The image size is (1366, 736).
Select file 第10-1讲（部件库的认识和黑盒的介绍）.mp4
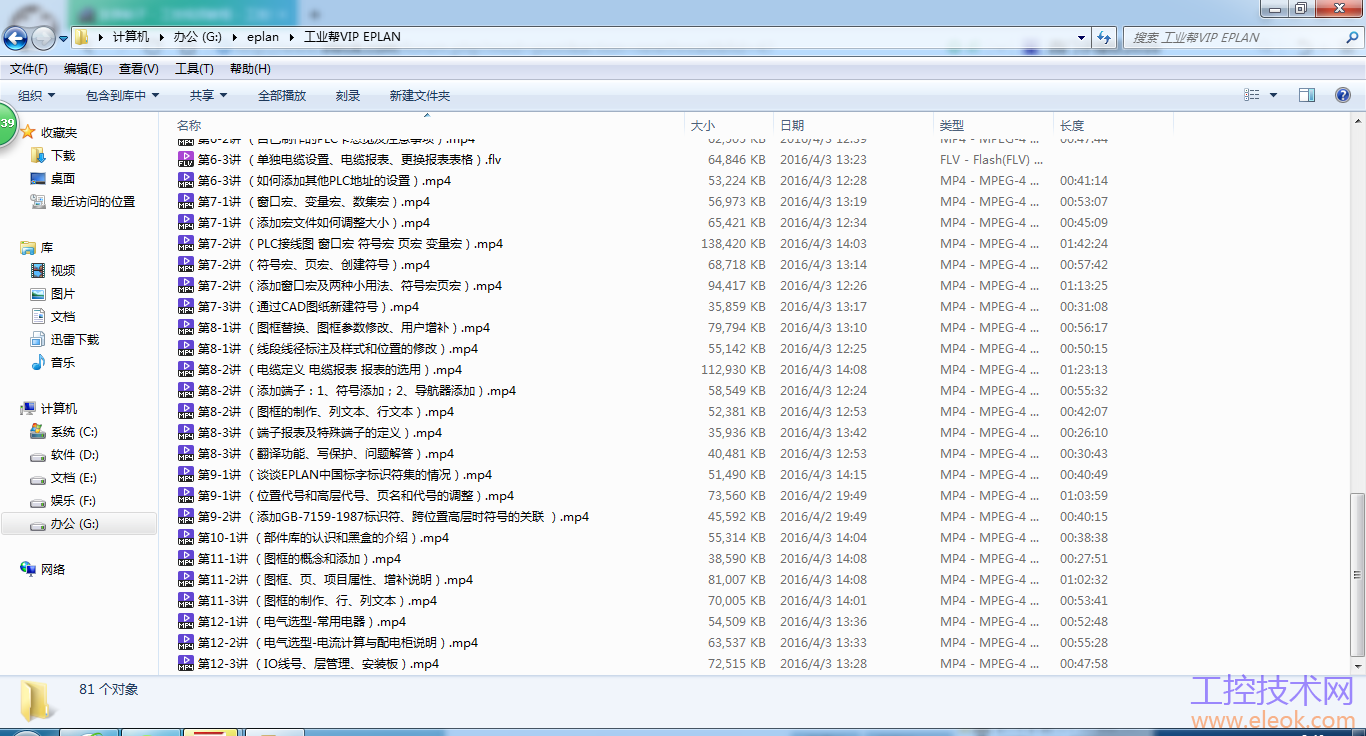click(323, 537)
